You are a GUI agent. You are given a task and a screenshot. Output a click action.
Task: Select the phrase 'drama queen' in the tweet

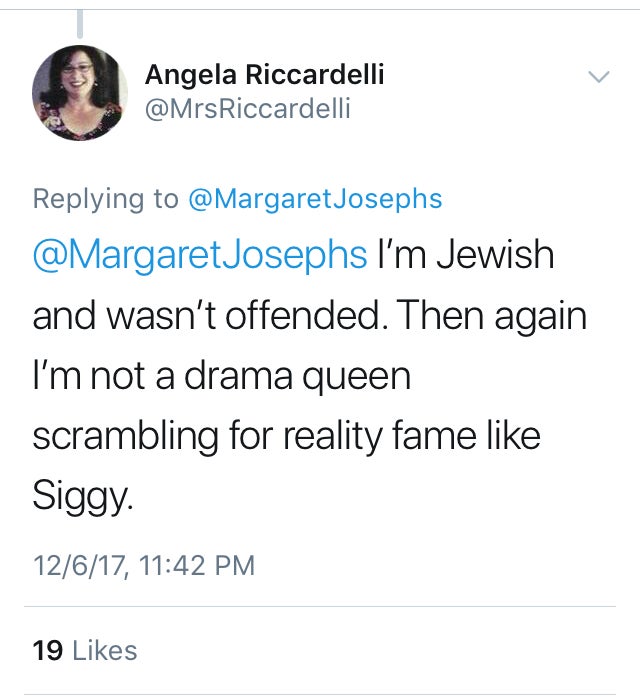(x=297, y=377)
